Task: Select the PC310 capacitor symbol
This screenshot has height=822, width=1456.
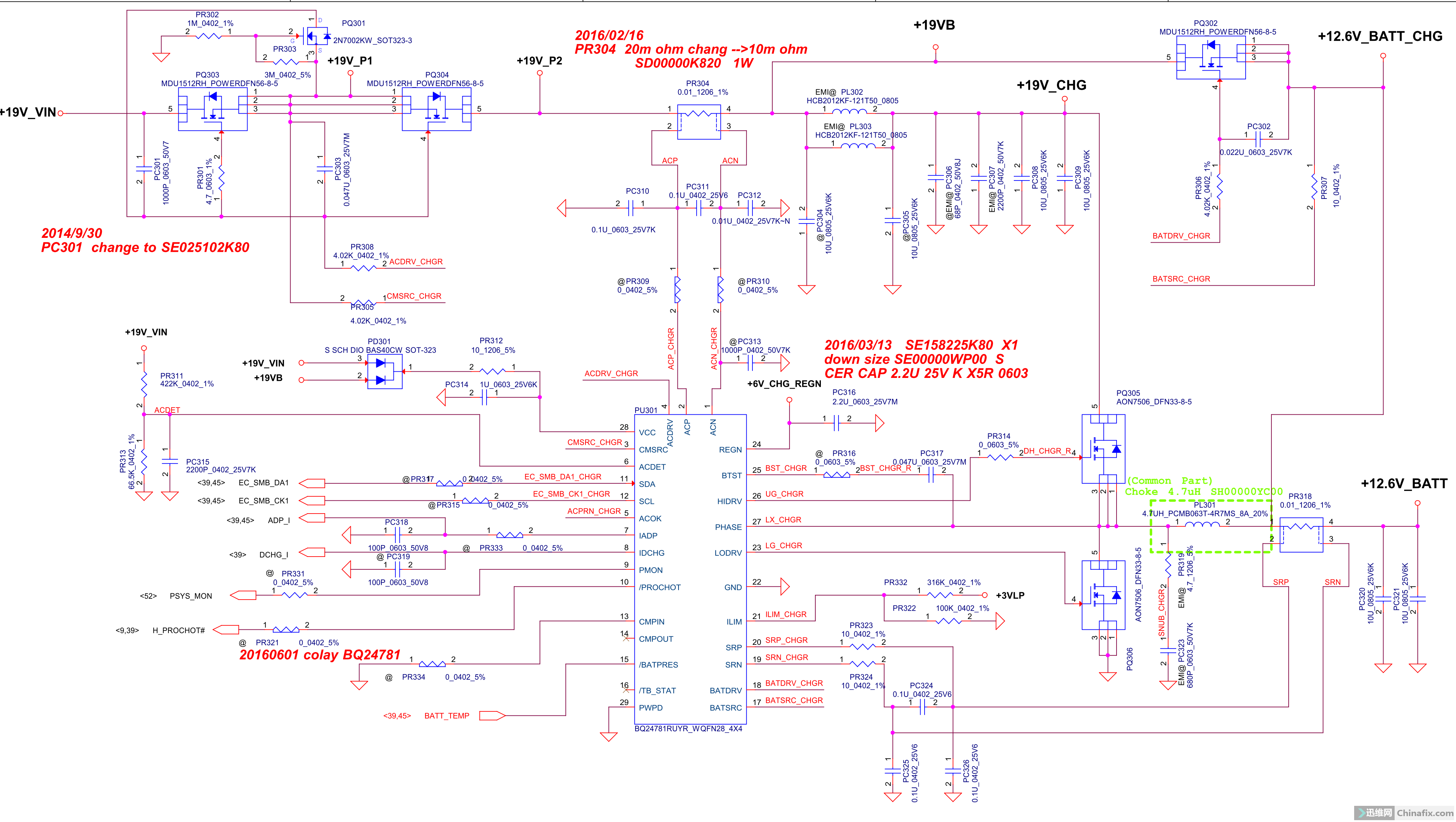Action: coord(631,208)
